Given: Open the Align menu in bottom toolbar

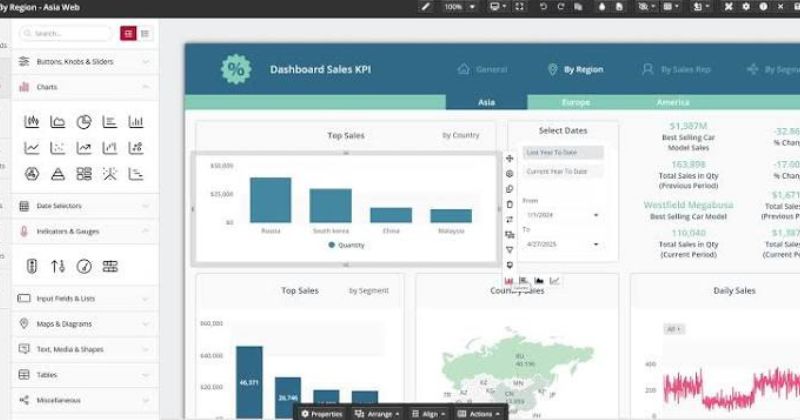Looking at the screenshot, I should pos(429,414).
